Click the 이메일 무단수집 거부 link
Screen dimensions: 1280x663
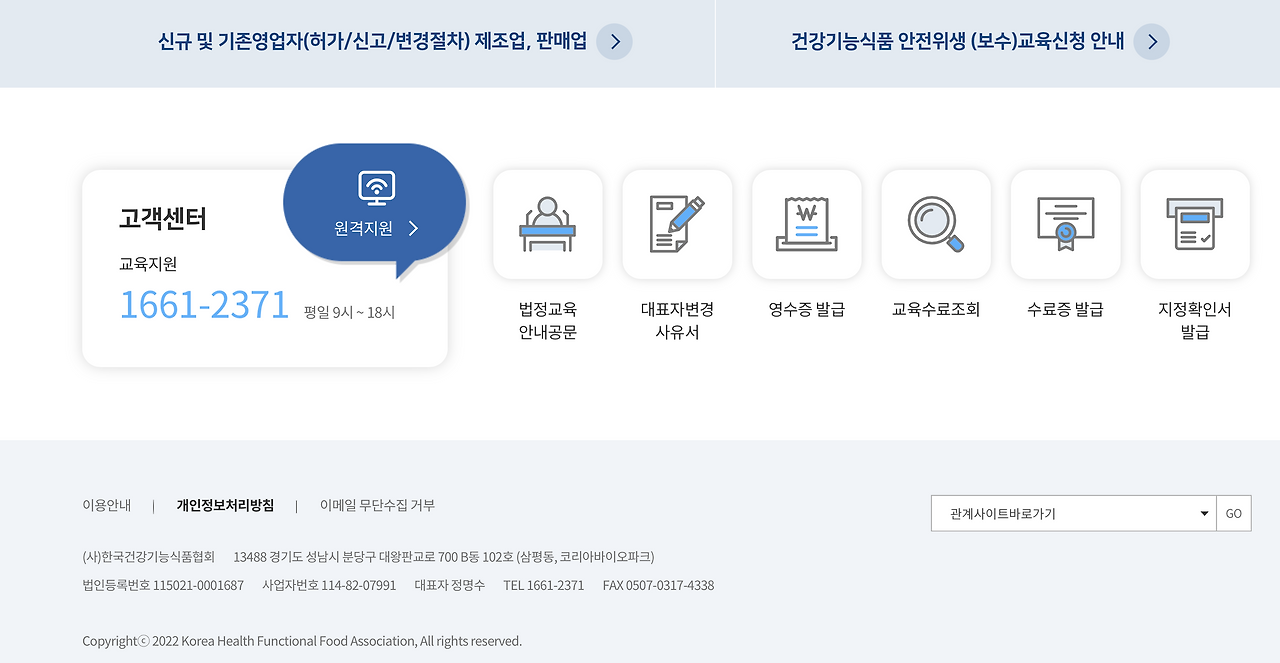coord(377,505)
